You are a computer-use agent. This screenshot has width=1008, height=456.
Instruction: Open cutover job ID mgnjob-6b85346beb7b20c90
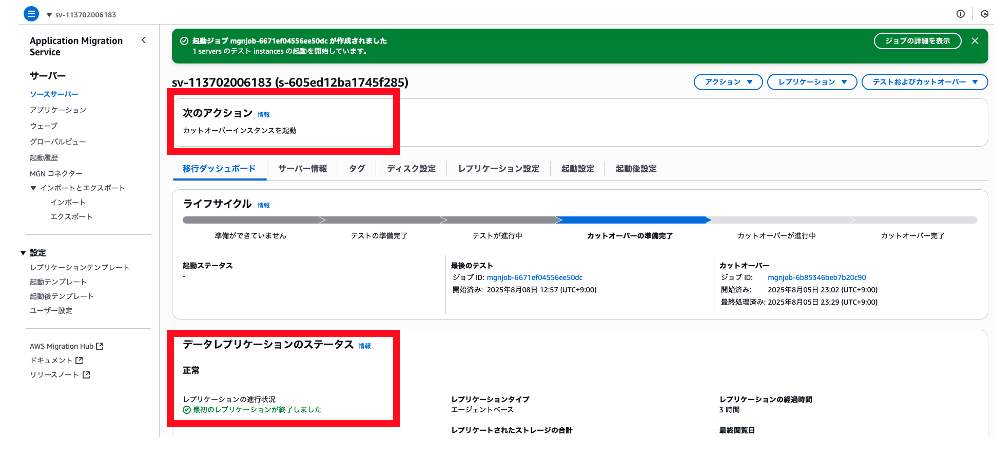pyautogui.click(x=817, y=277)
